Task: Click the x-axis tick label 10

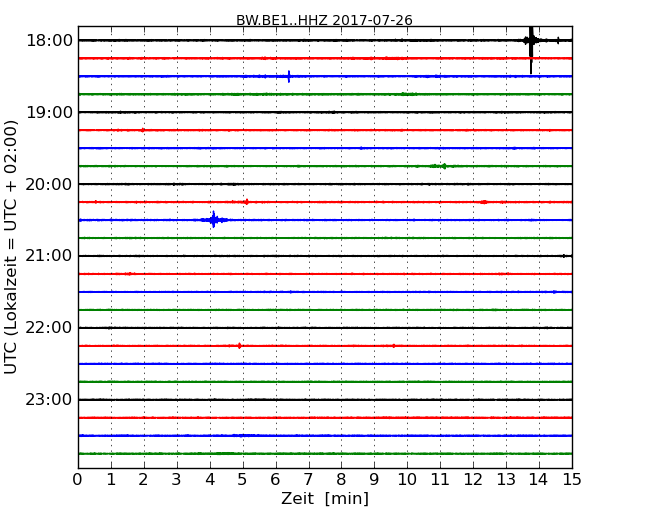Action: tap(407, 479)
